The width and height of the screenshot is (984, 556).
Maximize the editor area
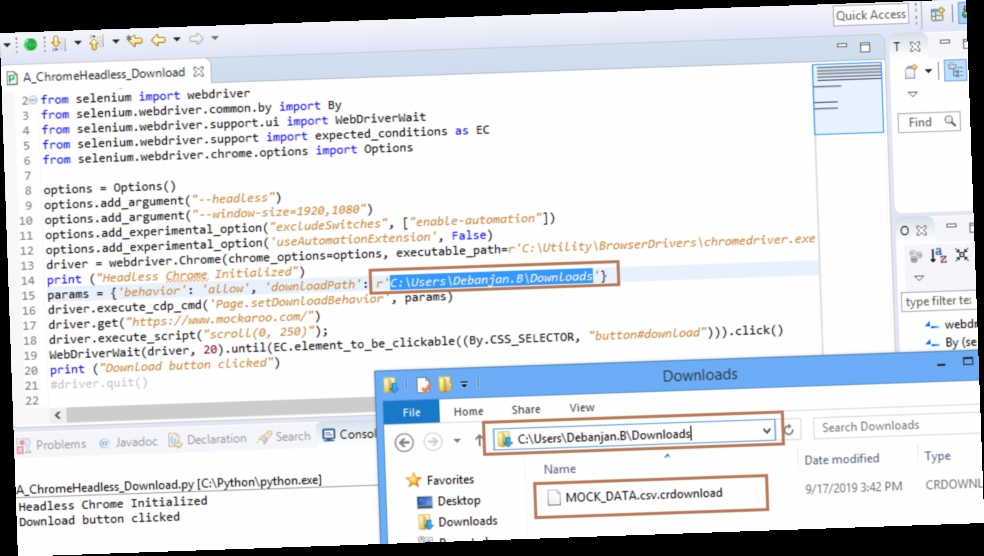click(x=865, y=46)
